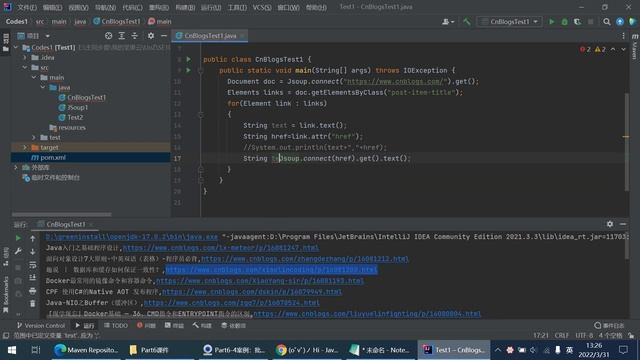Open Run panel settings gear
640x360 pixels.
click(x=610, y=224)
